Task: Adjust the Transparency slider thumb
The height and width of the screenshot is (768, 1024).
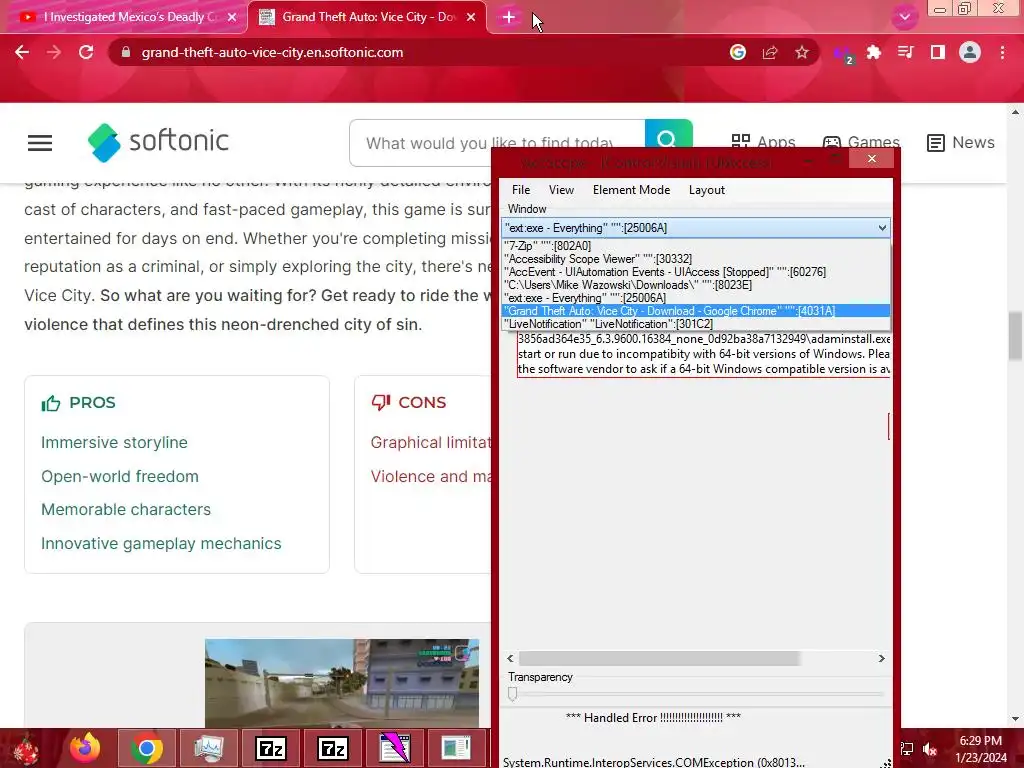Action: click(513, 694)
